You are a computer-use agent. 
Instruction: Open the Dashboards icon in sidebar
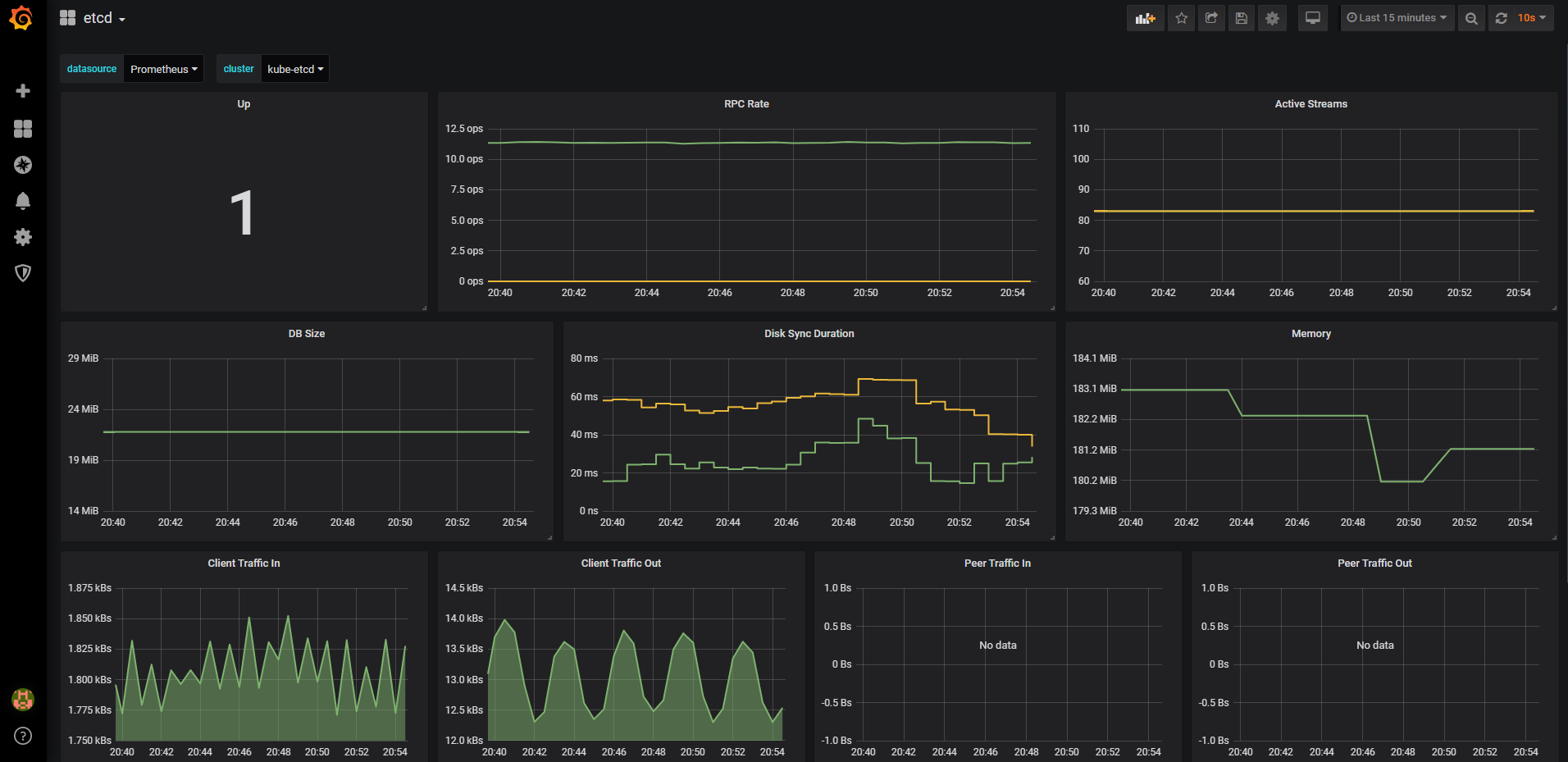pos(23,129)
